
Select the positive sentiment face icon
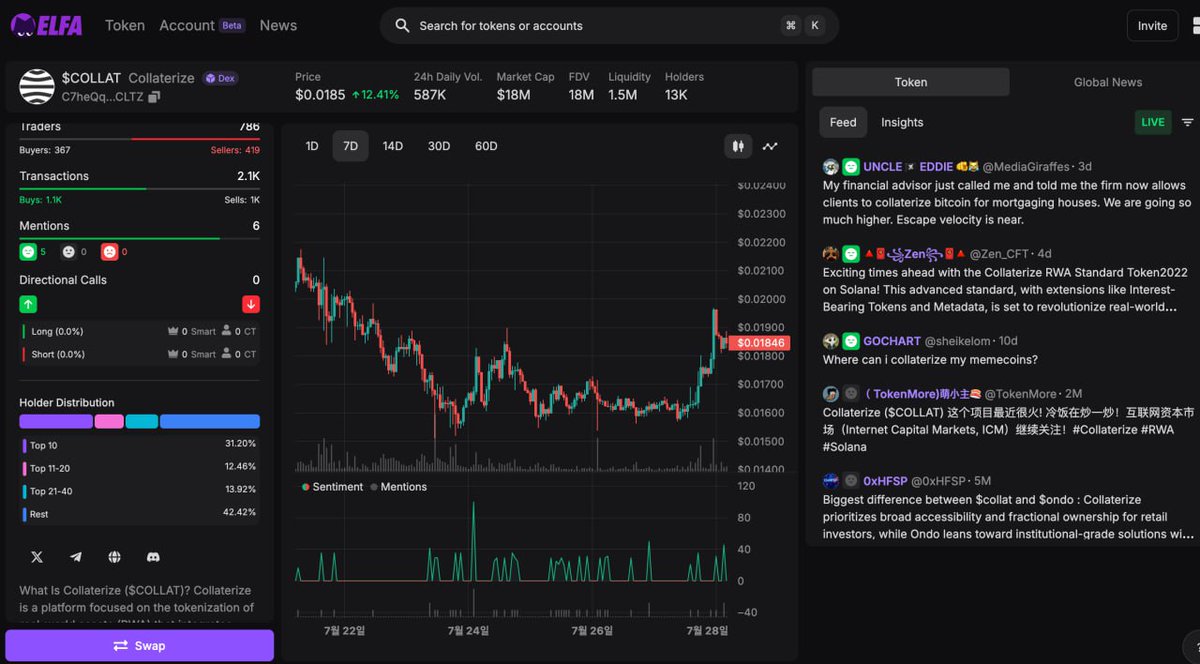[28, 252]
